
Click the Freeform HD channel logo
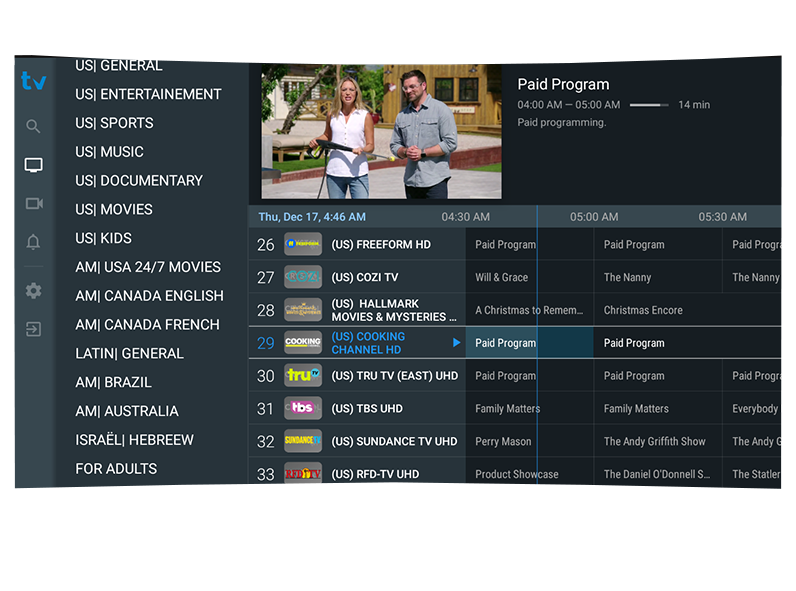(x=303, y=244)
